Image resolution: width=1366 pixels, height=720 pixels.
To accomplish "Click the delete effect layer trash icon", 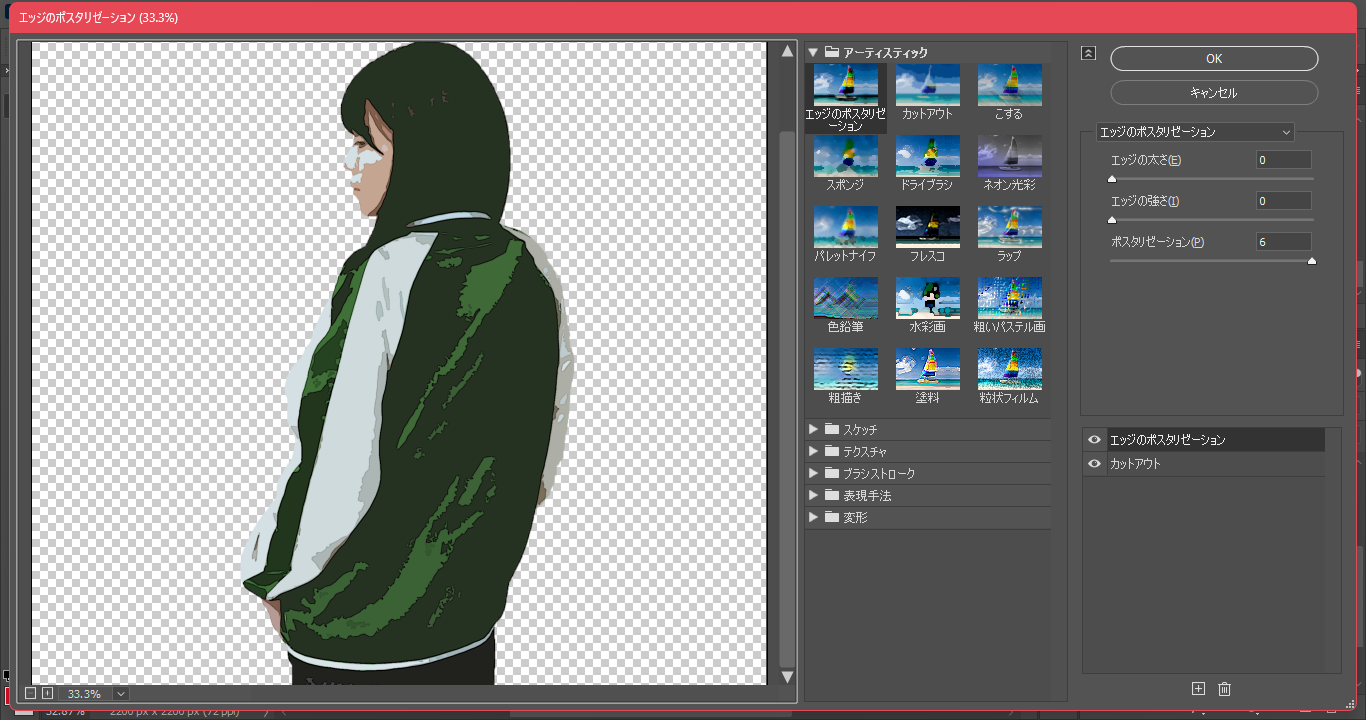I will coord(1224,688).
